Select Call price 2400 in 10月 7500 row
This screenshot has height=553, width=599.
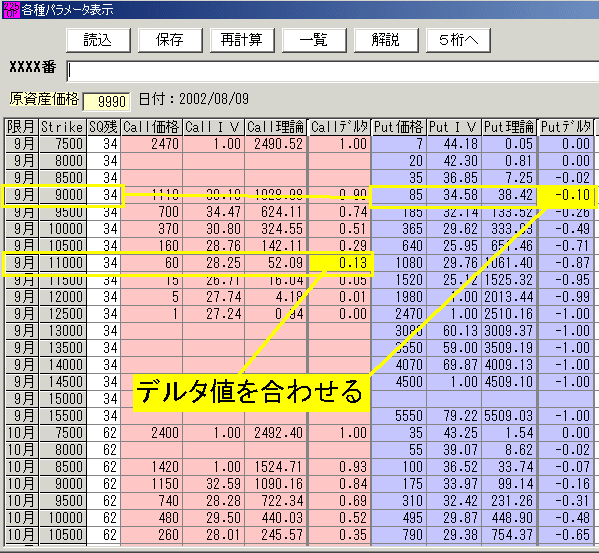pos(151,433)
